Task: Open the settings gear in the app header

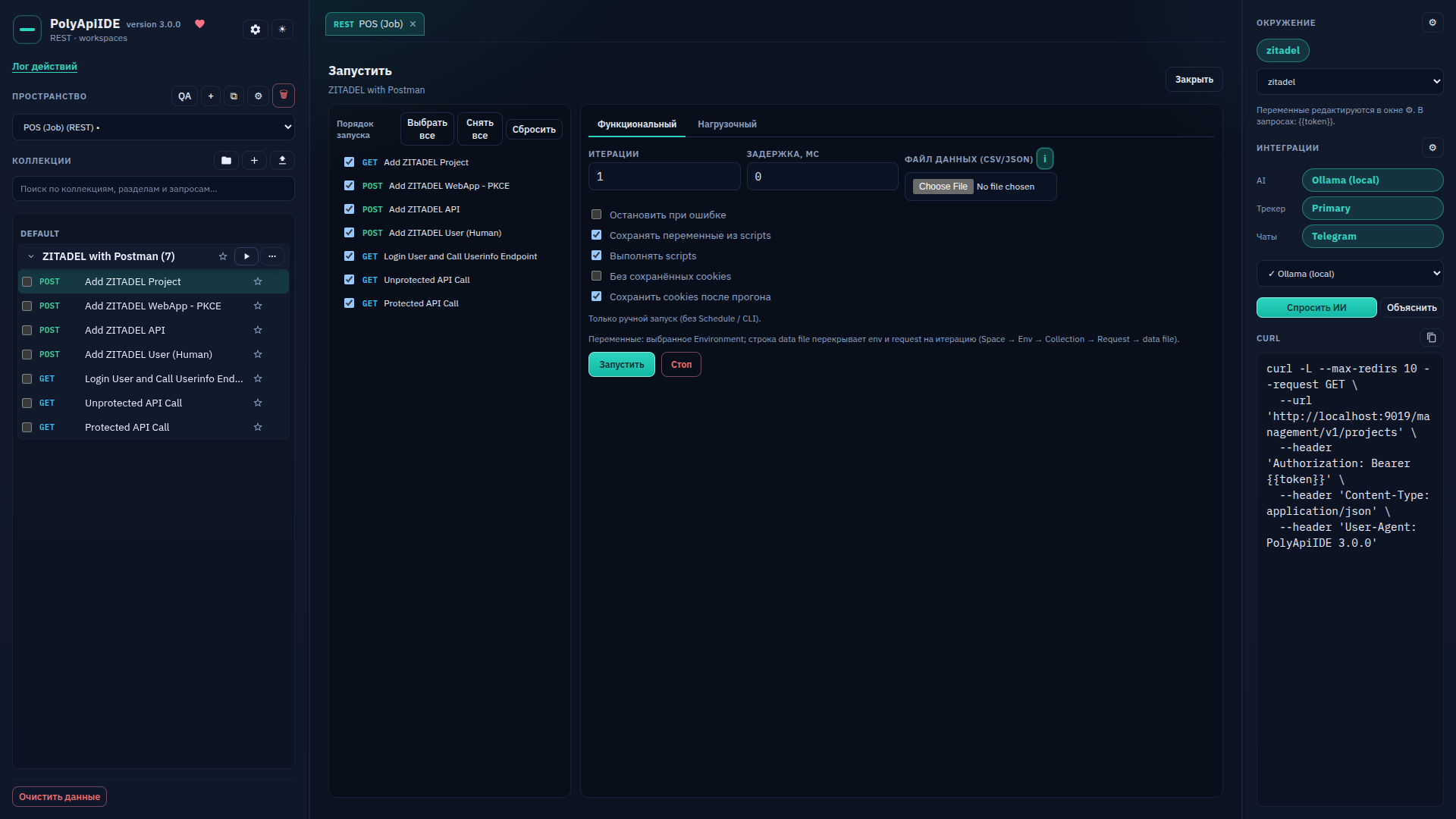Action: click(256, 30)
